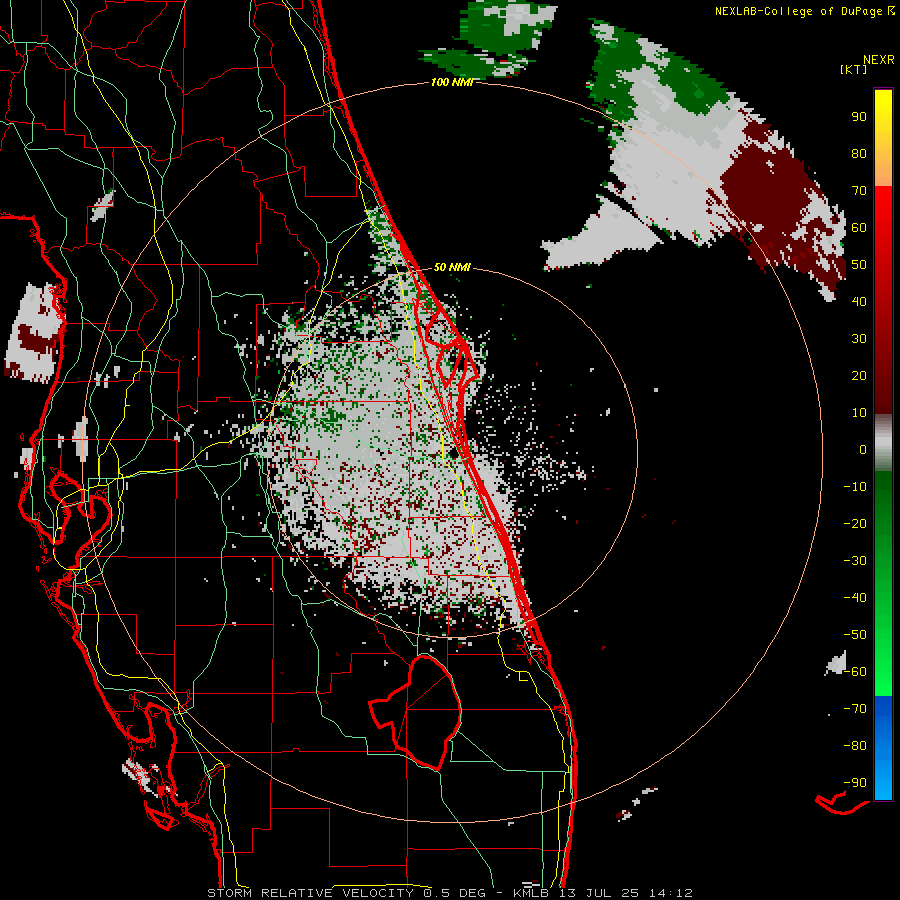Click the STORM RELATIVE VELOCITY caption text
Screen dimensions: 900x900
pos(310,893)
